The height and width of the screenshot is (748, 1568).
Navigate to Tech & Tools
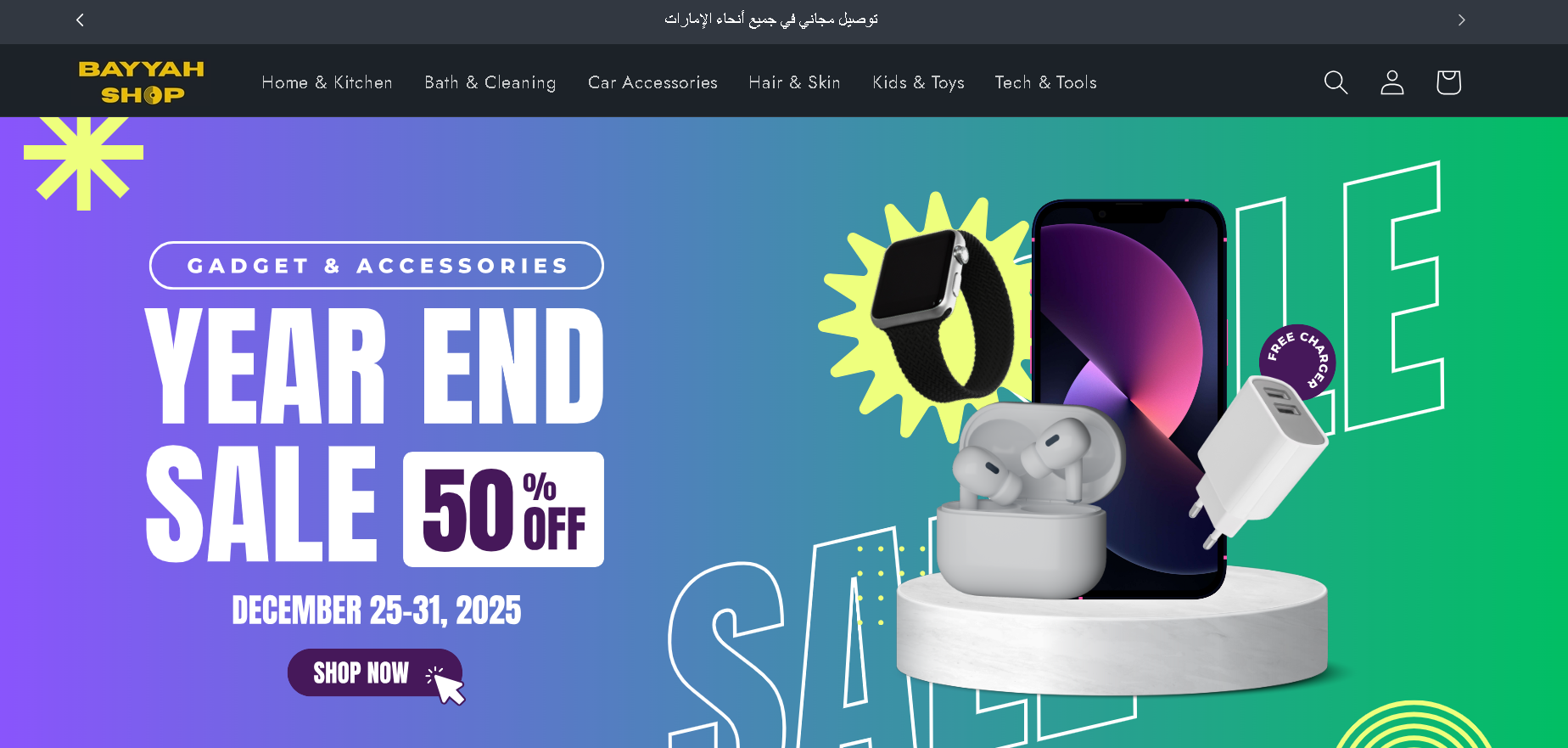(x=1045, y=82)
